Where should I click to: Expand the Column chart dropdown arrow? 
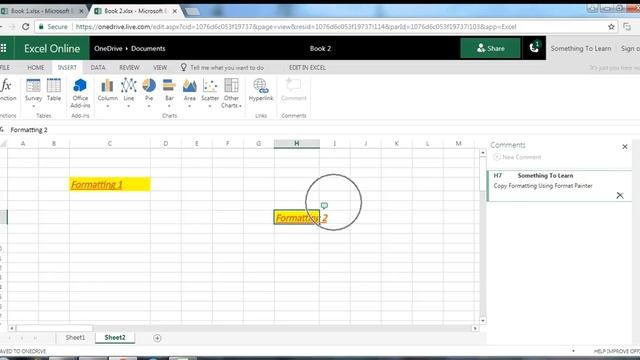(x=107, y=106)
